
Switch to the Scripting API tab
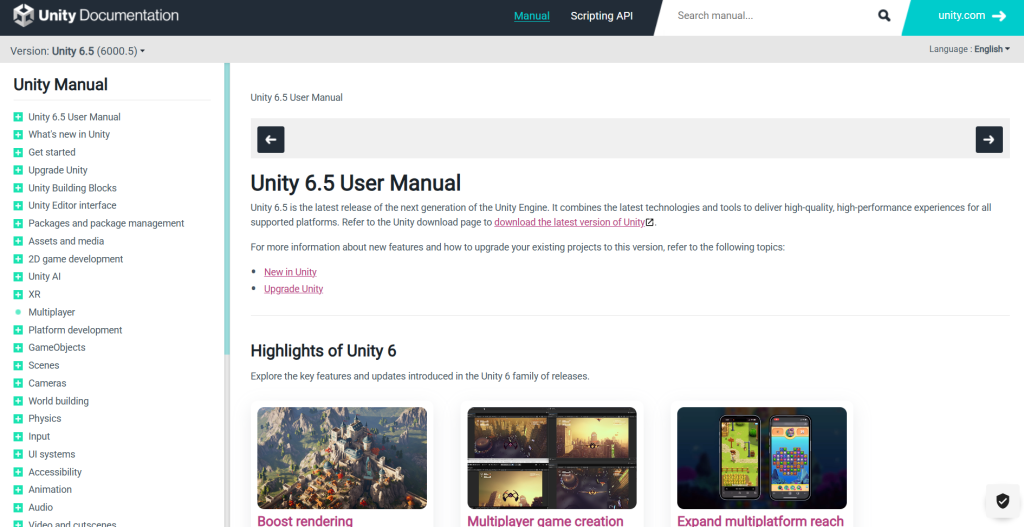pos(601,16)
